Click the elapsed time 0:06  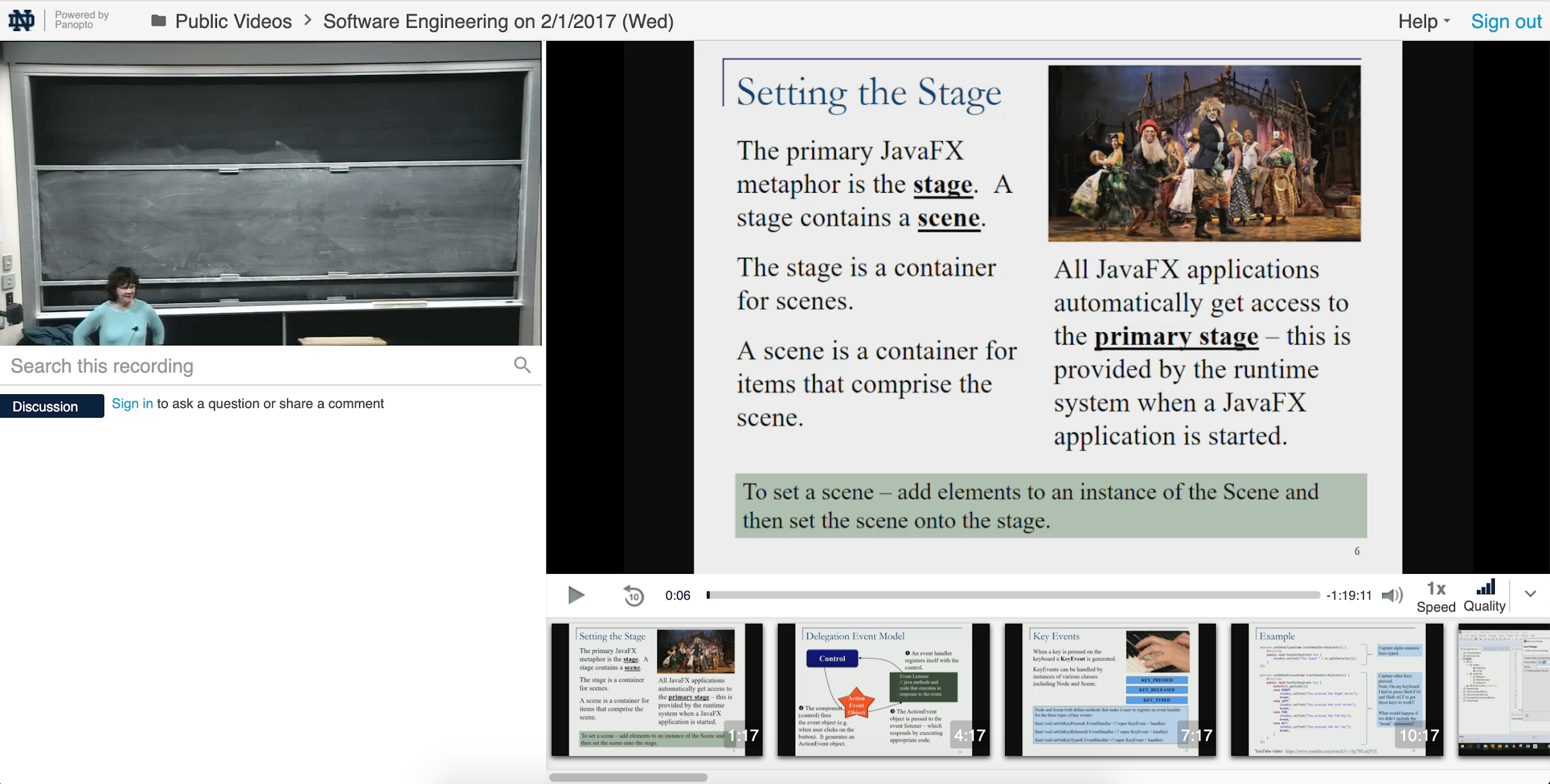(x=678, y=596)
